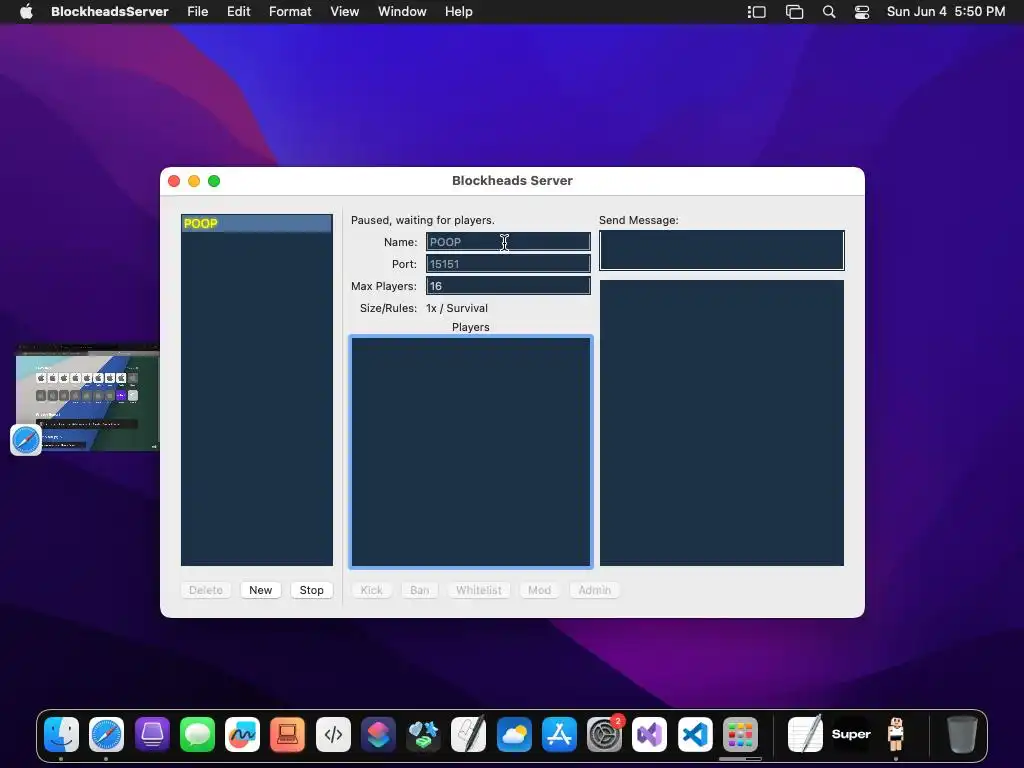Click the Port field showing 15151

(508, 264)
